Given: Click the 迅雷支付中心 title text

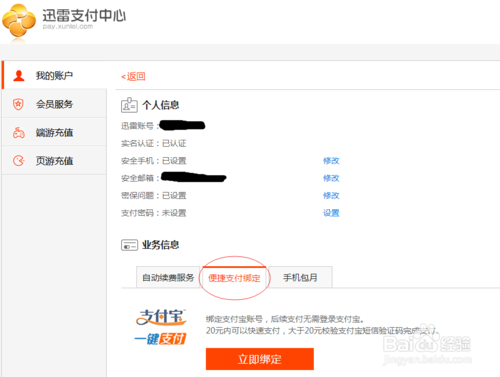Looking at the screenshot, I should click(84, 15).
